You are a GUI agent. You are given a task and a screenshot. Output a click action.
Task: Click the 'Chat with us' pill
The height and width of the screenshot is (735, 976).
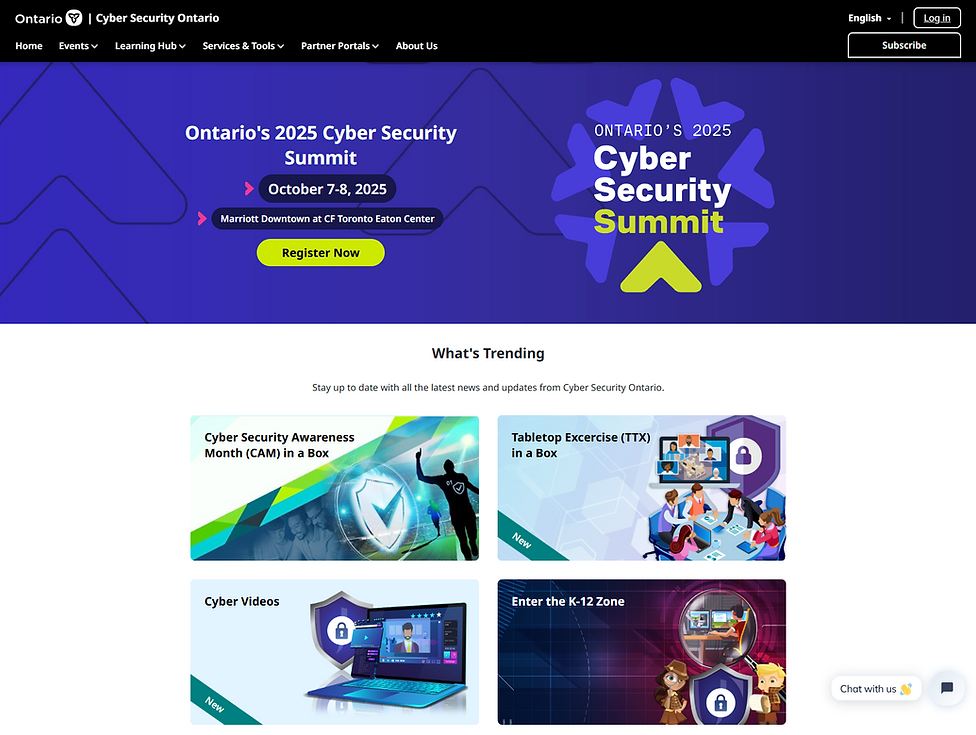[875, 688]
